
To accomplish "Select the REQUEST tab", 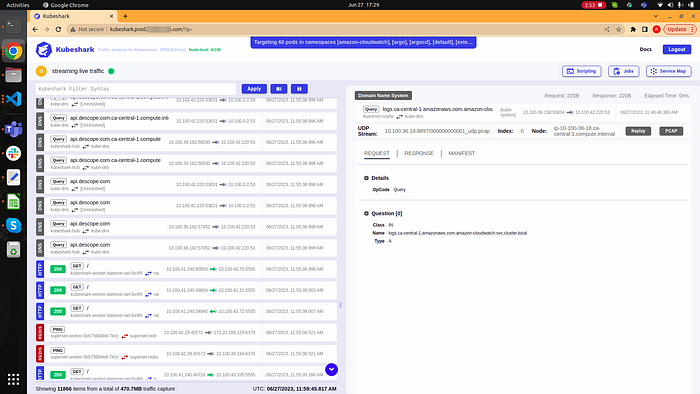I will (376, 153).
